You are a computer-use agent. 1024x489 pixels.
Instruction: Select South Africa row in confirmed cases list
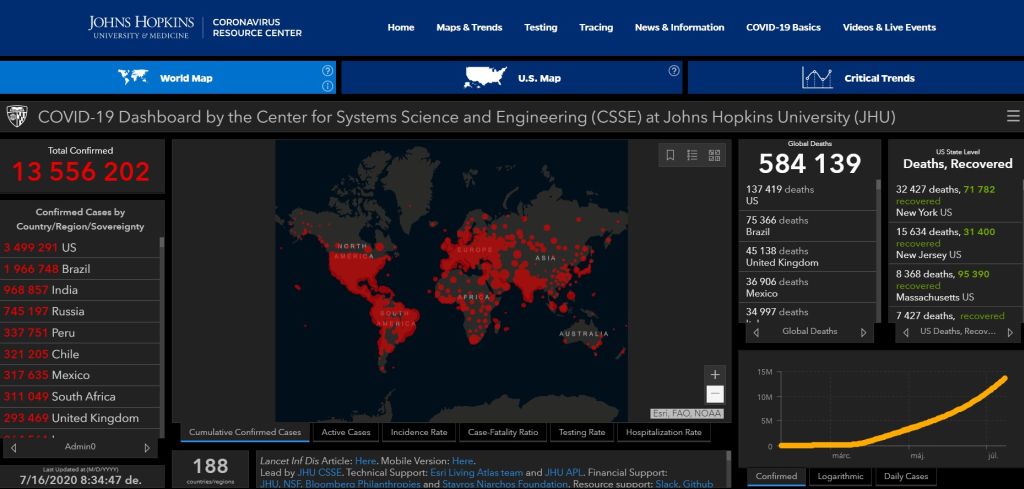pyautogui.click(x=80, y=396)
